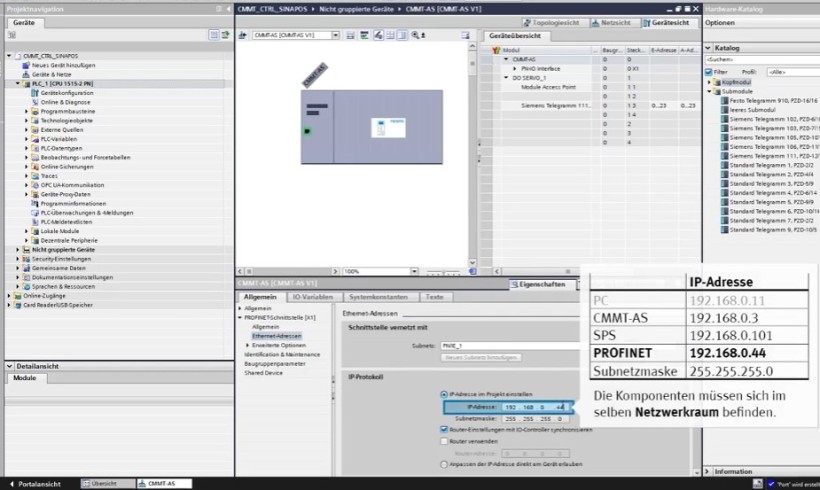This screenshot has width=820, height=490.
Task: Click the network view icon left of device selector
Action: point(243,35)
